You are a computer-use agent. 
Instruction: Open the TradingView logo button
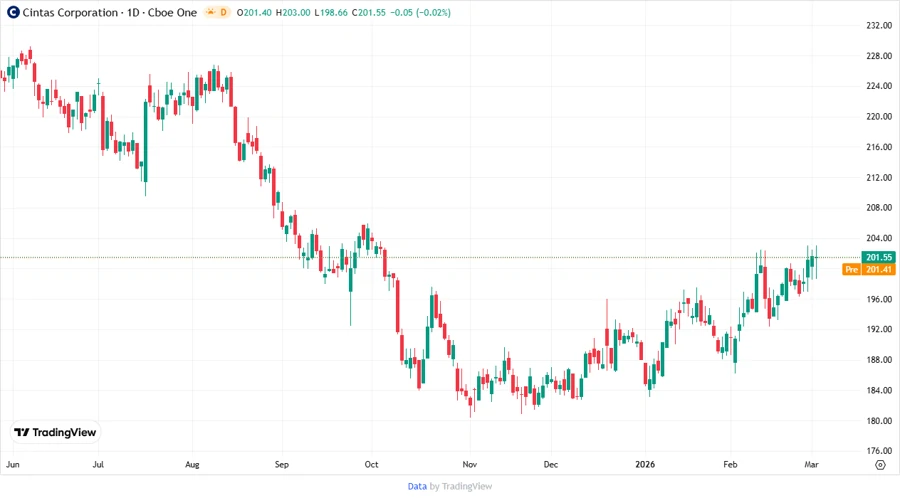(x=55, y=432)
